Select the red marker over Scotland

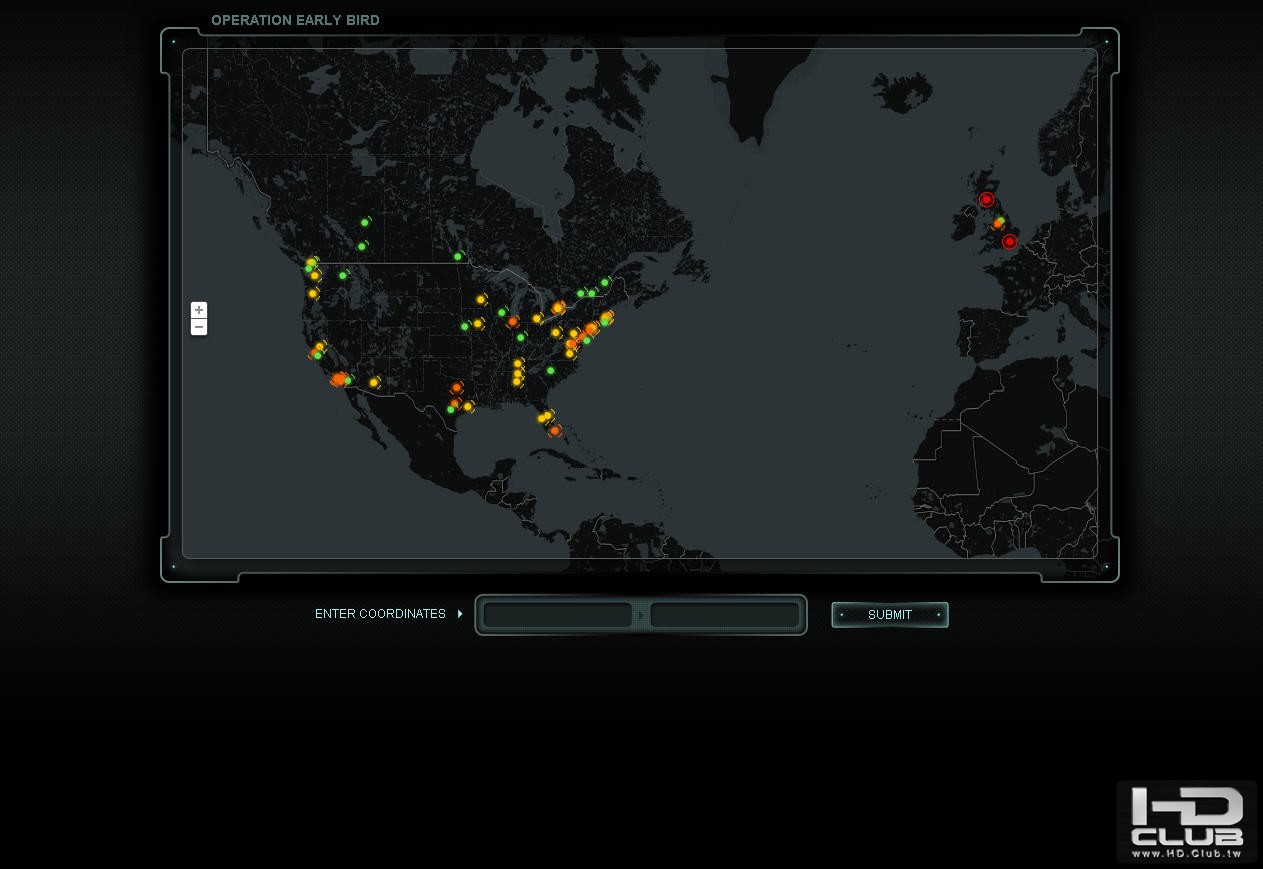coord(986,200)
